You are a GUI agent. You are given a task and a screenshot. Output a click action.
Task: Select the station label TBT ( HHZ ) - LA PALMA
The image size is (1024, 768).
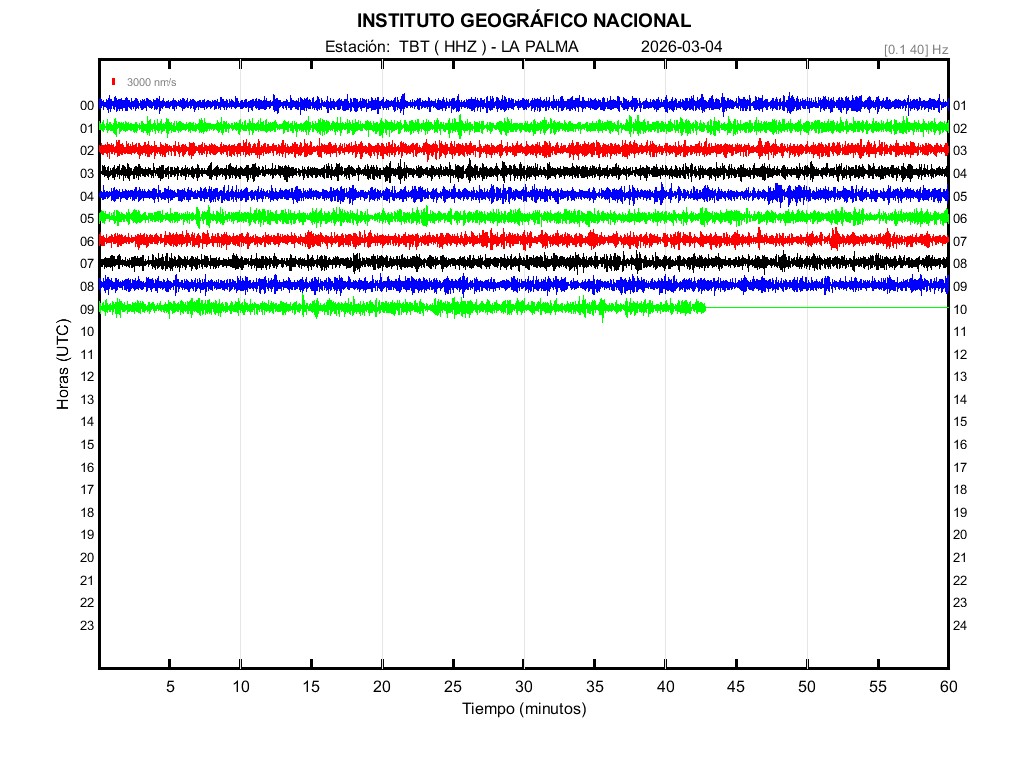(452, 47)
